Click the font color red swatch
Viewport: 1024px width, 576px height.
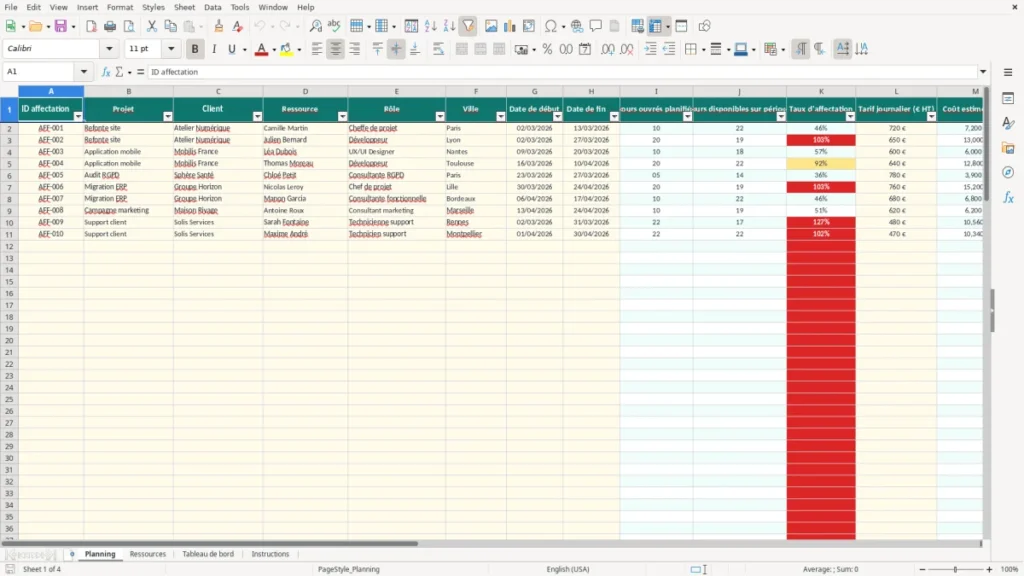261,49
